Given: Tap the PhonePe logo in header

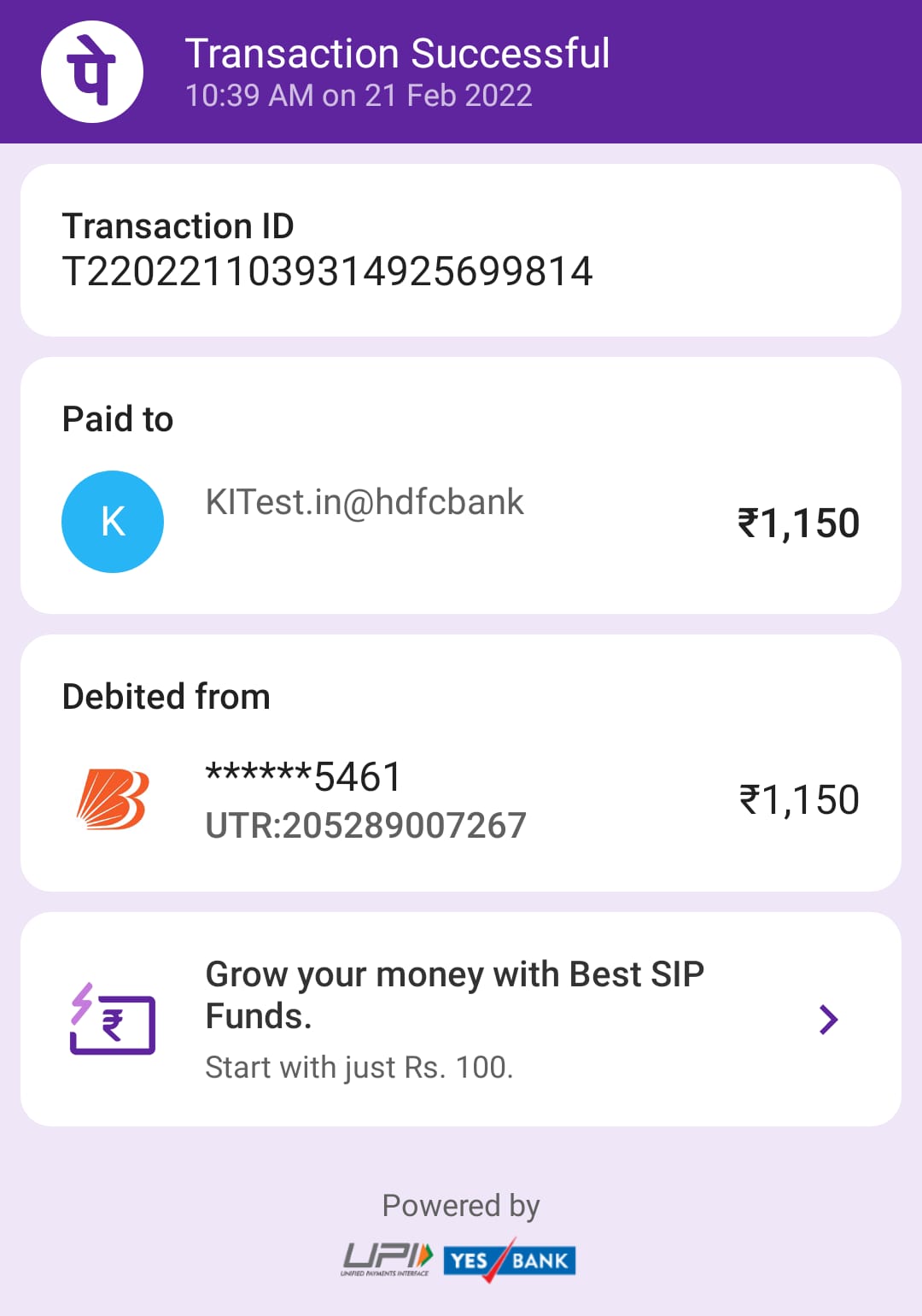Looking at the screenshot, I should (92, 72).
